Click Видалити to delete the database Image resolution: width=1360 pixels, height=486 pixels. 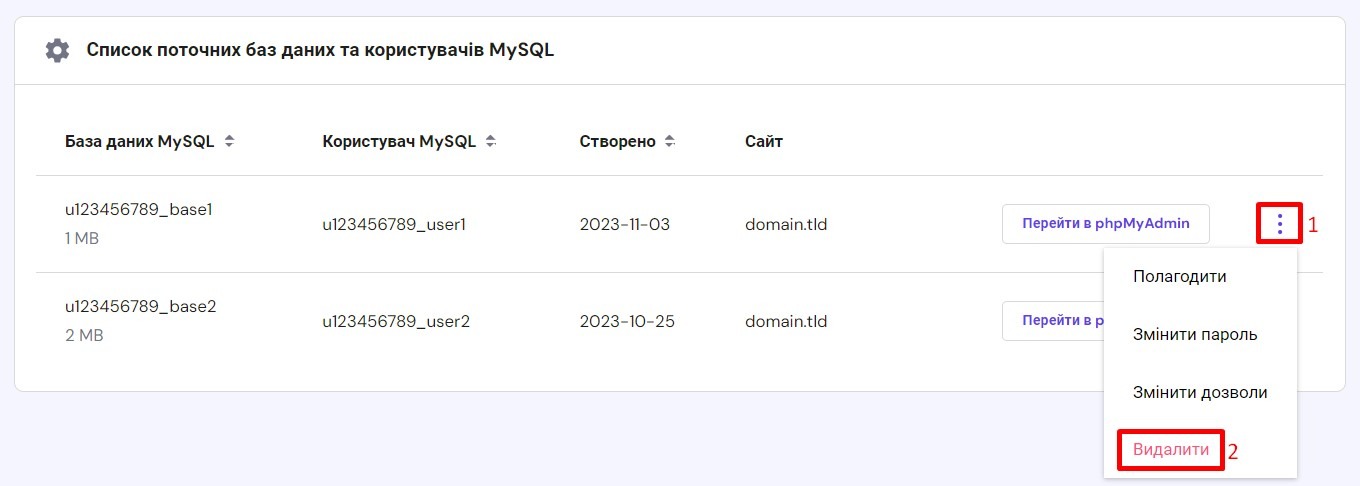point(1171,450)
